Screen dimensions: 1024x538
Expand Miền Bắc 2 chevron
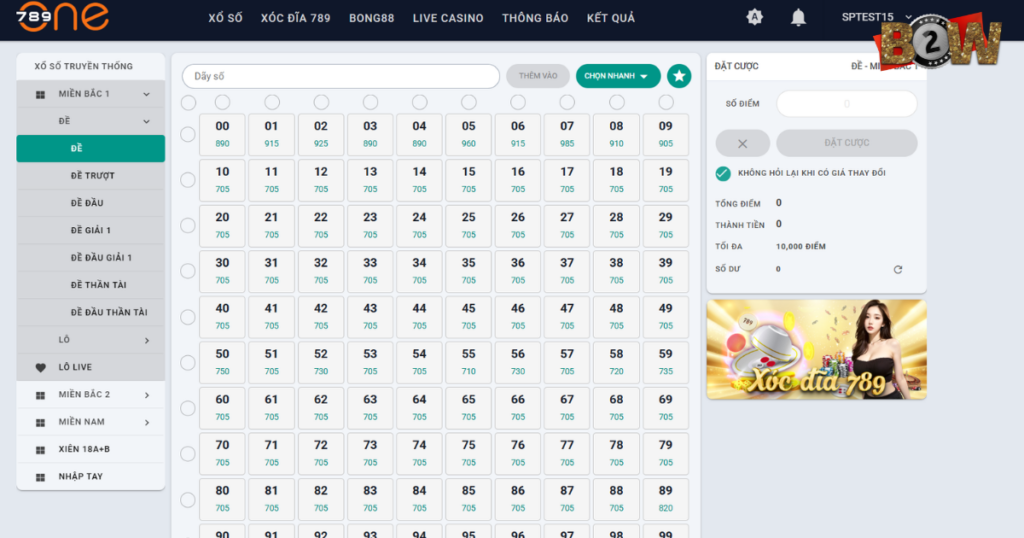tap(146, 395)
